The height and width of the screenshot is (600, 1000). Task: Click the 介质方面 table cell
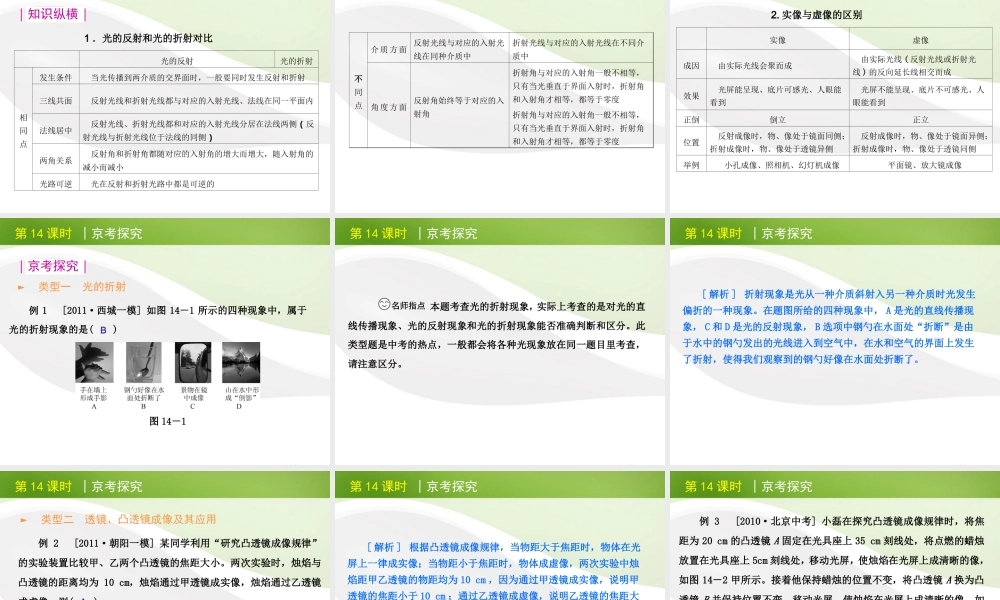(389, 48)
